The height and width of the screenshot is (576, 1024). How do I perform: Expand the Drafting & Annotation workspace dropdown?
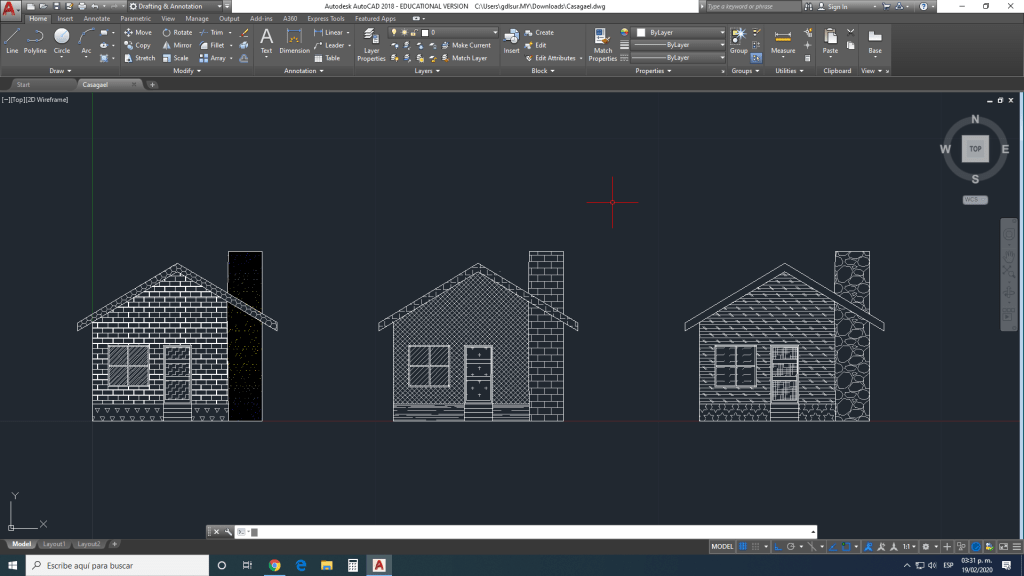pyautogui.click(x=221, y=6)
